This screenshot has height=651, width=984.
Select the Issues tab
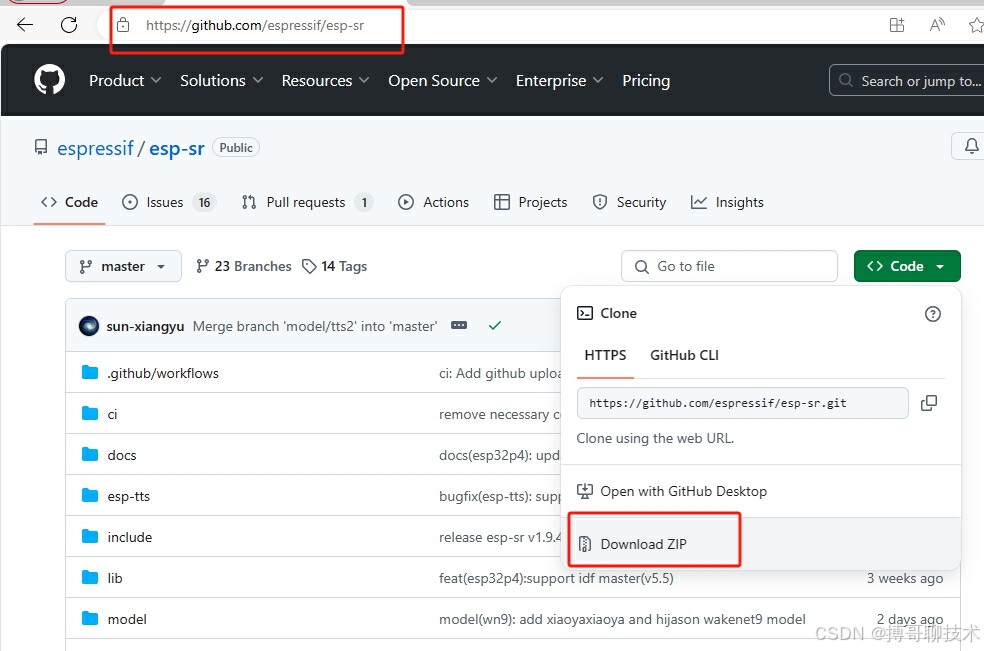coord(168,202)
